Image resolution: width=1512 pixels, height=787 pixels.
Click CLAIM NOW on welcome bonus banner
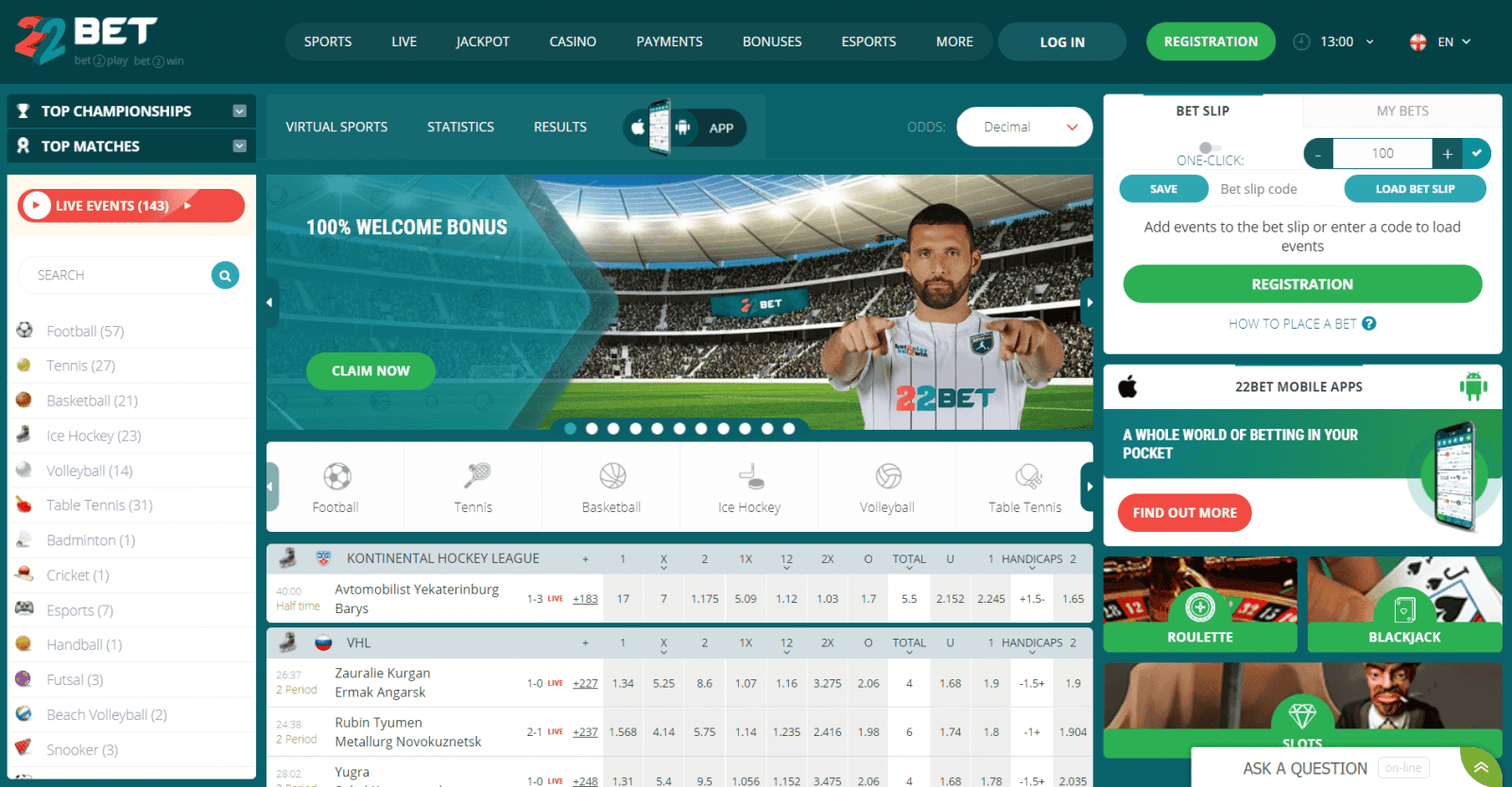[370, 371]
